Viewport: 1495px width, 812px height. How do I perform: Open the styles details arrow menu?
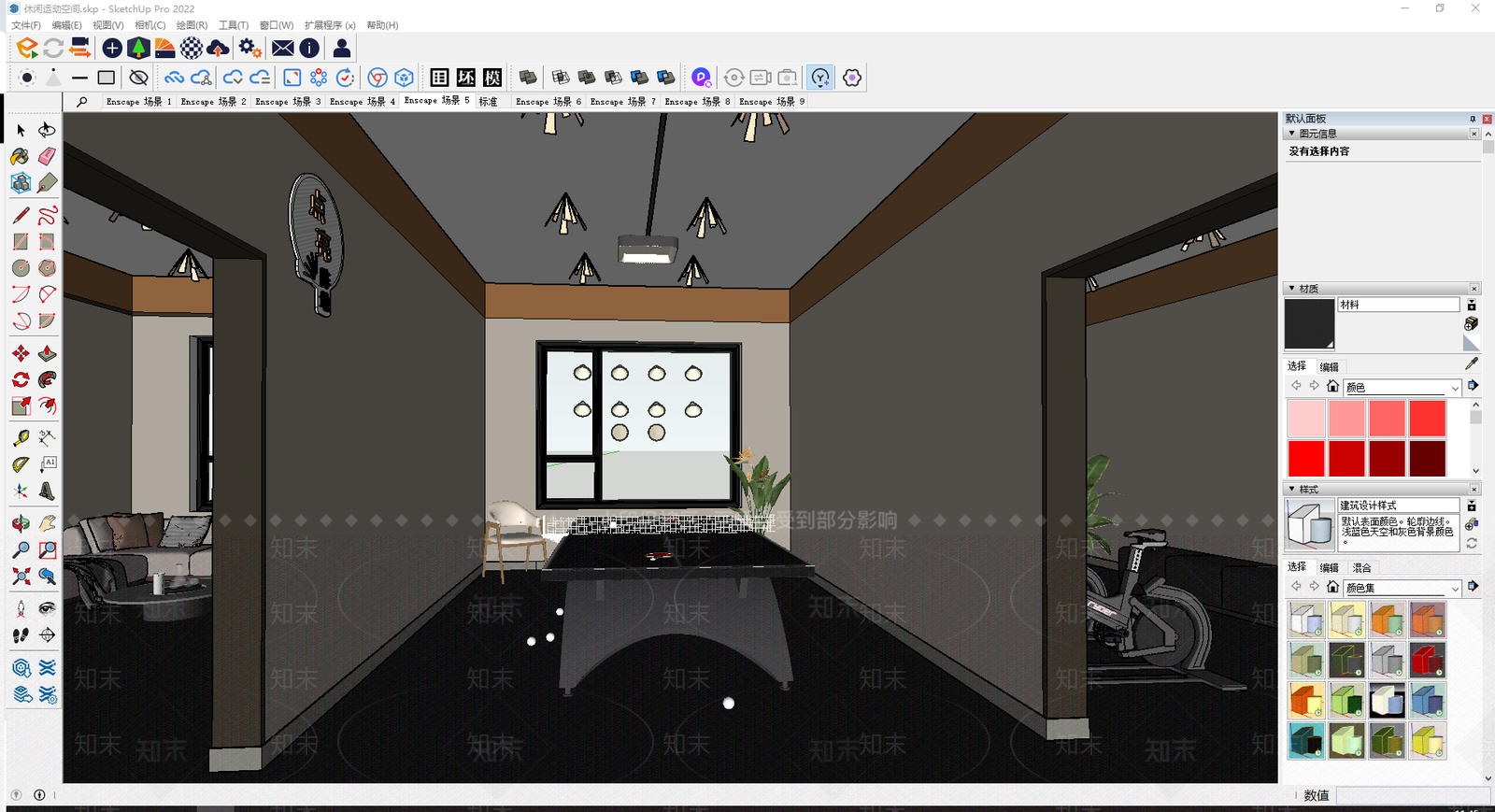click(x=1473, y=587)
